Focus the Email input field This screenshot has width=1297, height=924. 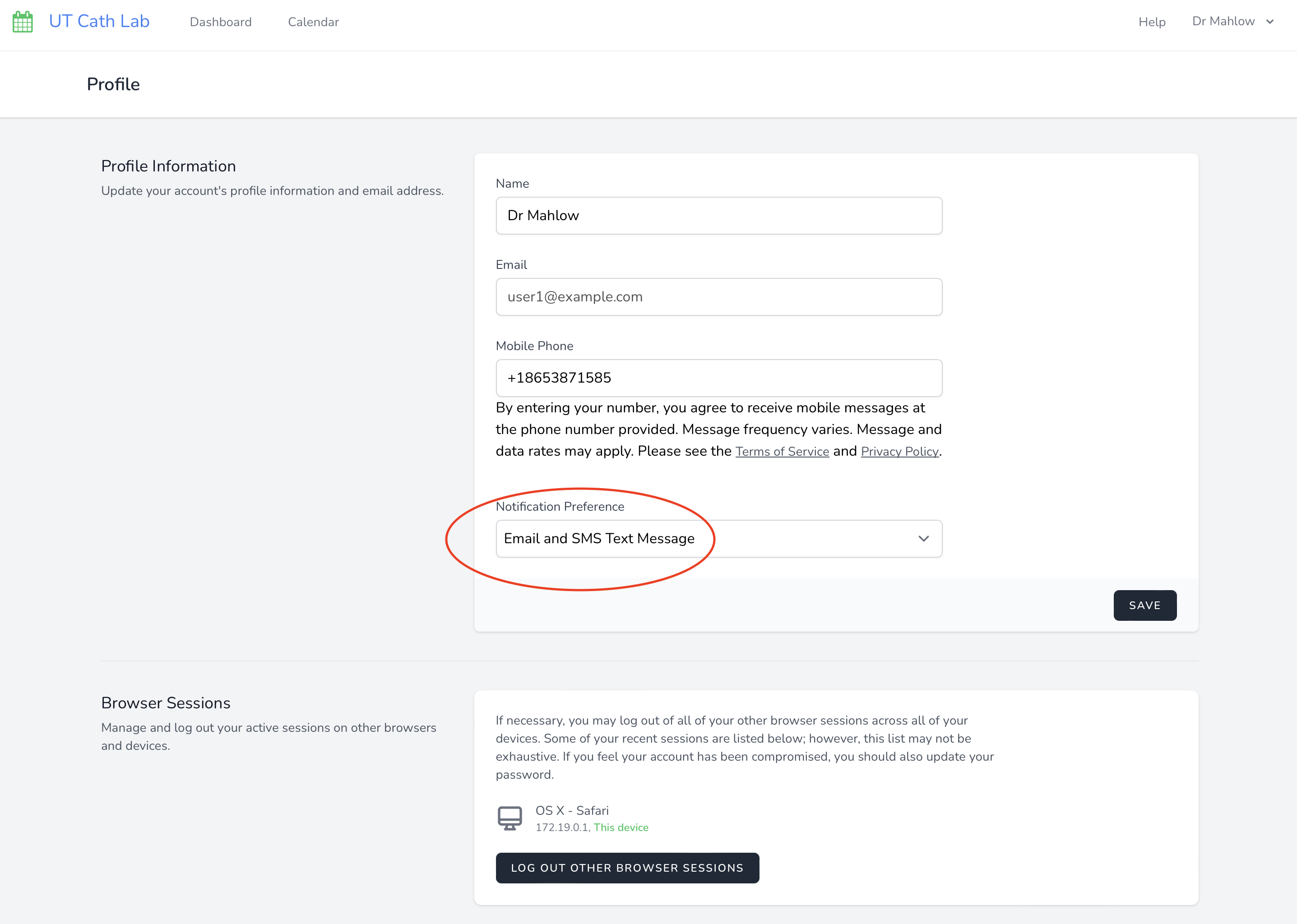(718, 296)
